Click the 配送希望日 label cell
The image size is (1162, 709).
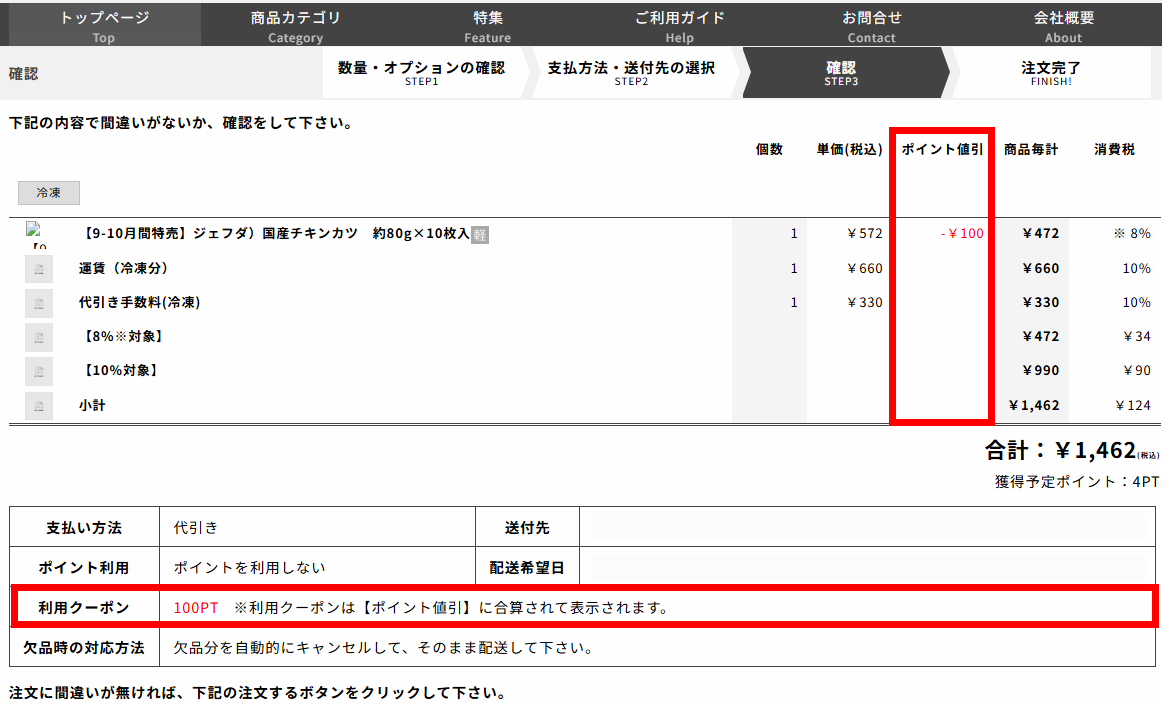(x=527, y=567)
